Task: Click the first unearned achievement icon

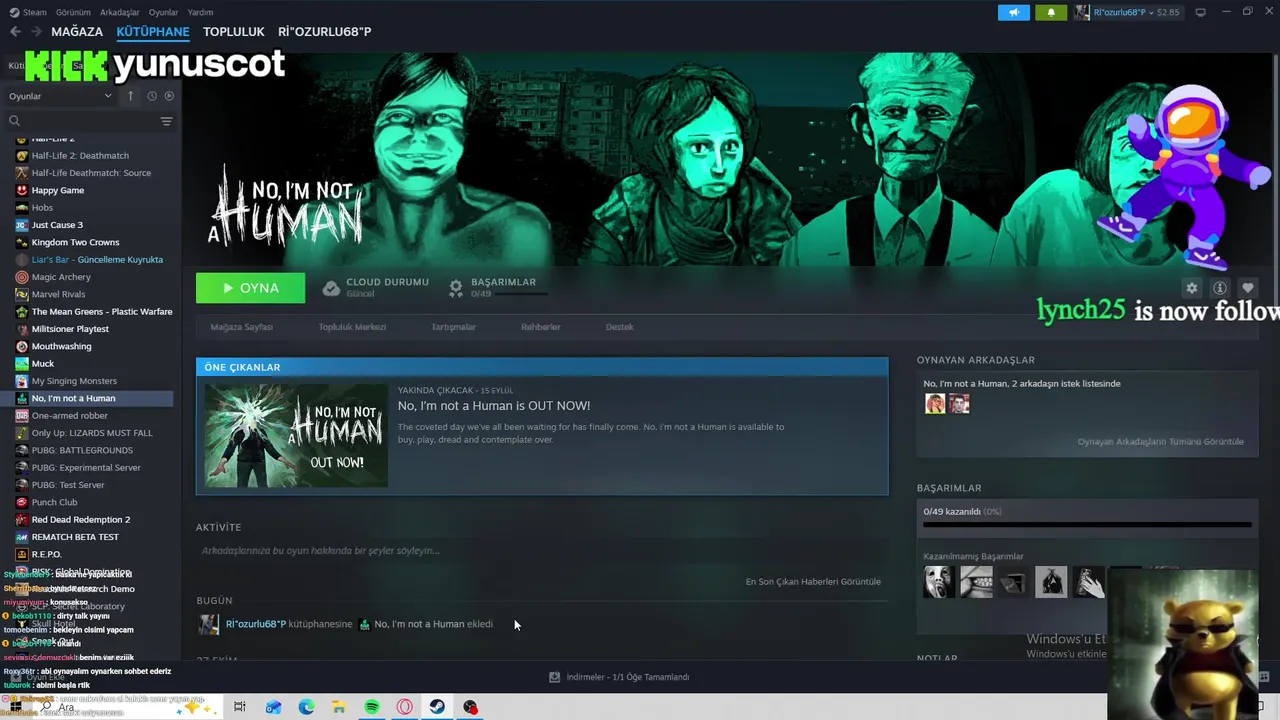Action: click(939, 582)
